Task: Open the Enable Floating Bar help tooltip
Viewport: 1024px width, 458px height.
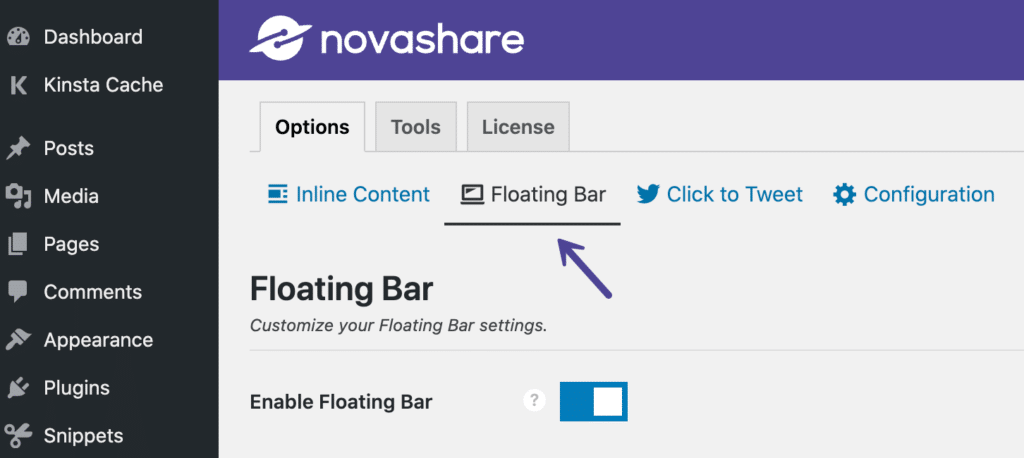Action: (x=534, y=401)
